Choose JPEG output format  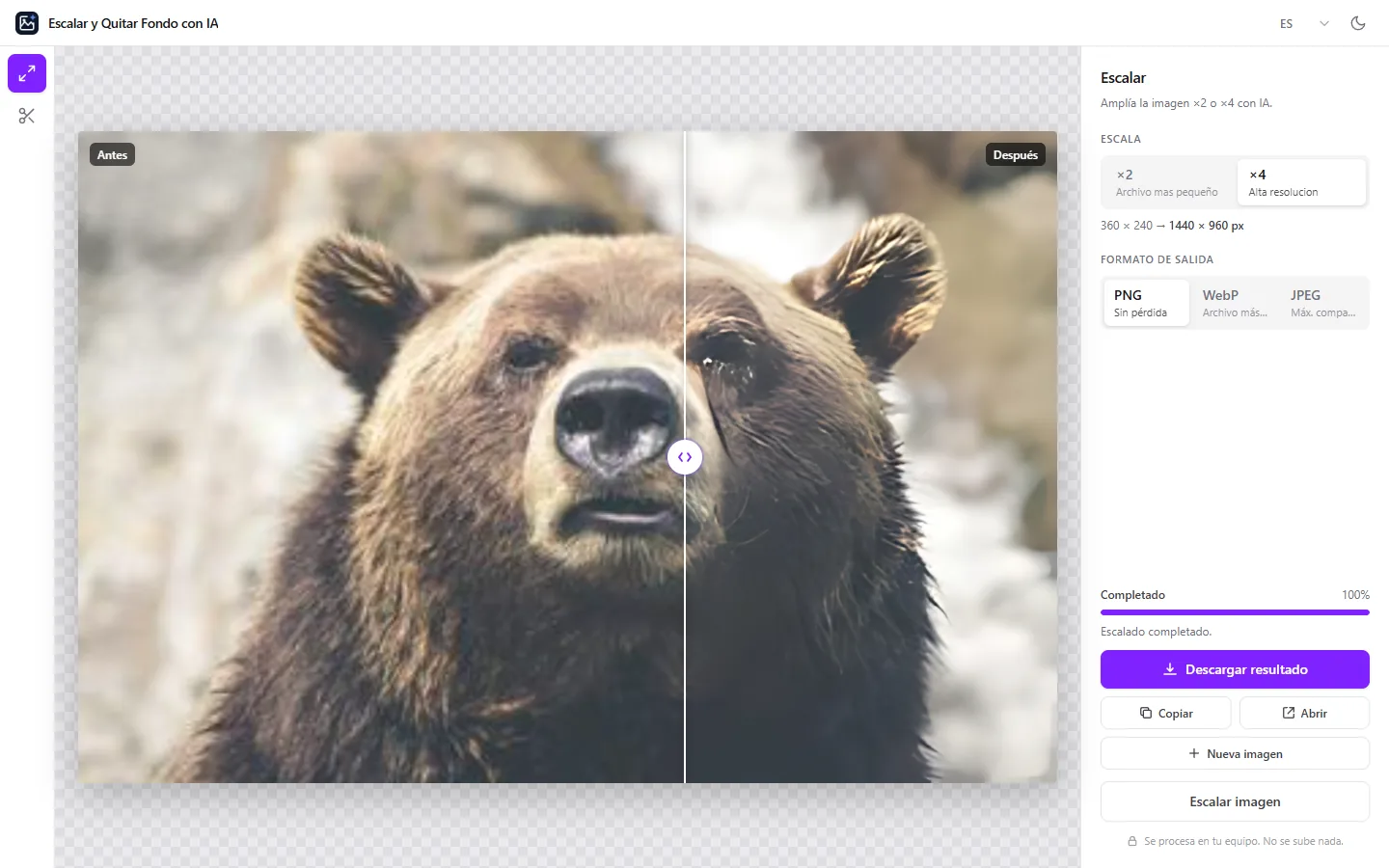point(1323,303)
